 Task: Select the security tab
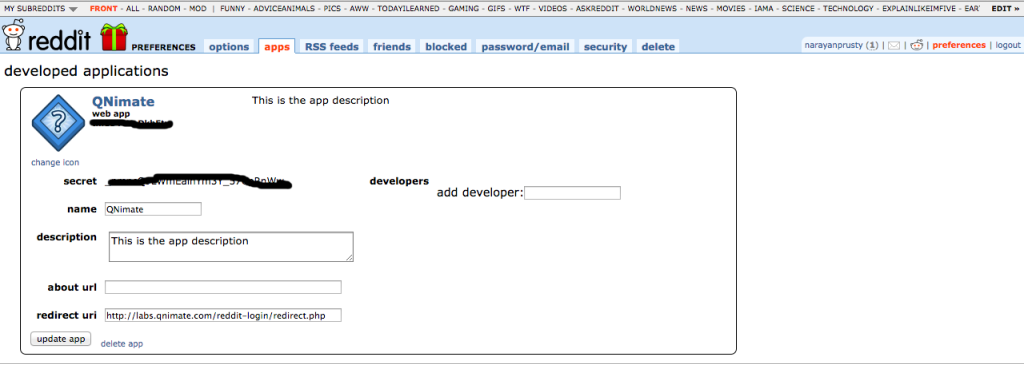click(605, 46)
